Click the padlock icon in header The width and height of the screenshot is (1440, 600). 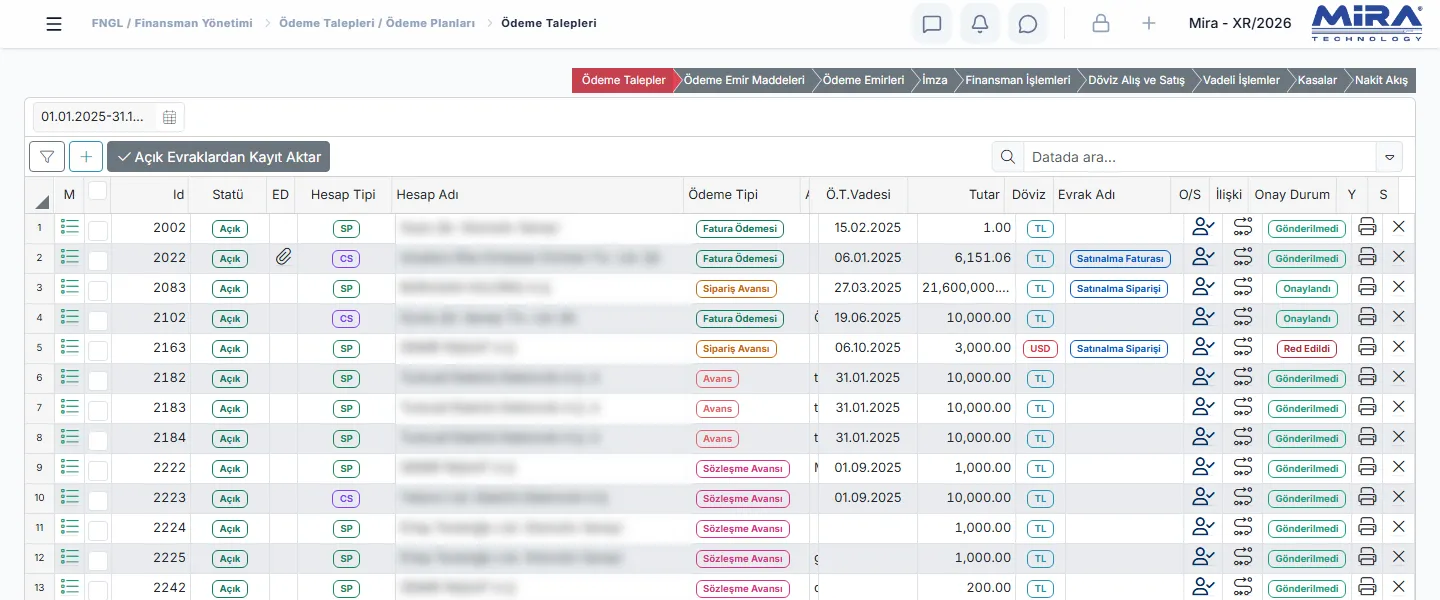(1101, 24)
